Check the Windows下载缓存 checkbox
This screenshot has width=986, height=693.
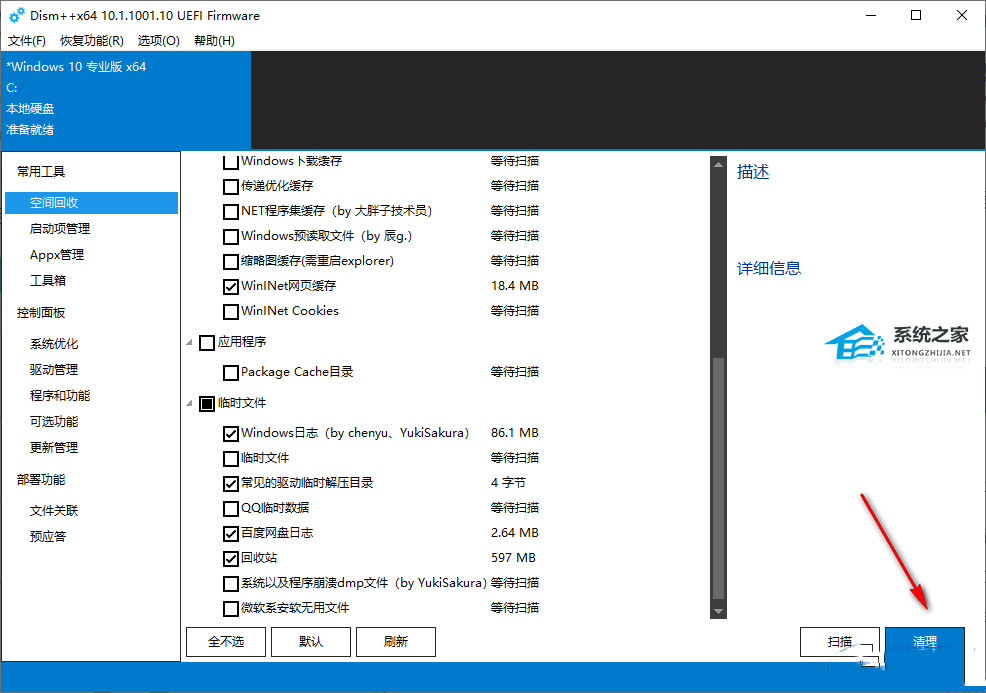(231, 162)
